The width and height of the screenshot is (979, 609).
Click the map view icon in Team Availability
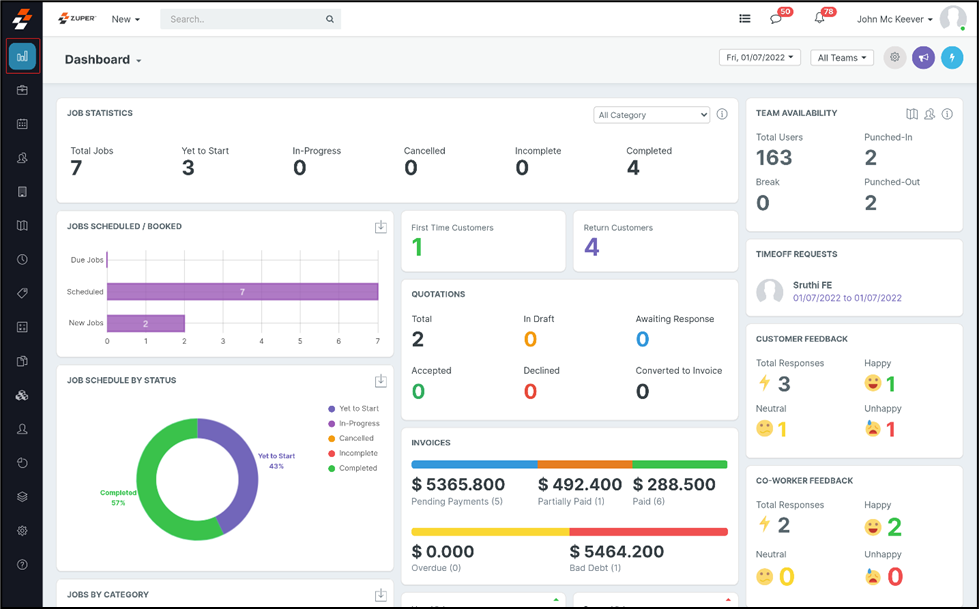(912, 113)
